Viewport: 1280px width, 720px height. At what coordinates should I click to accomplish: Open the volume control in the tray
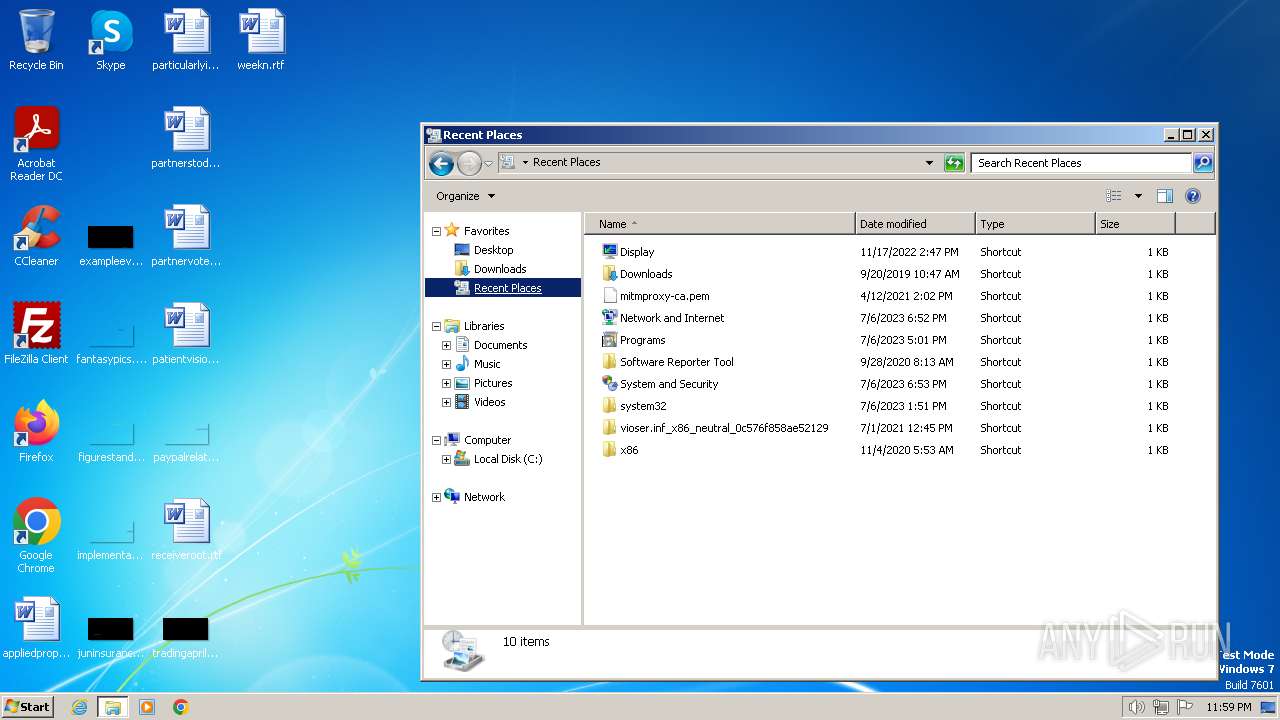coord(1136,707)
